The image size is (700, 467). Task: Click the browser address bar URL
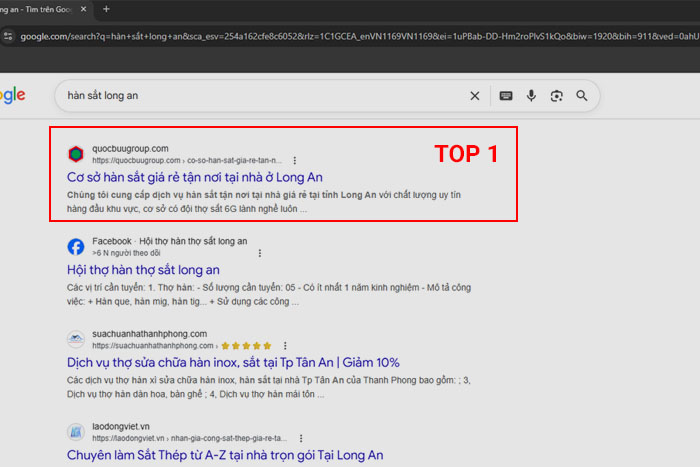coord(359,36)
